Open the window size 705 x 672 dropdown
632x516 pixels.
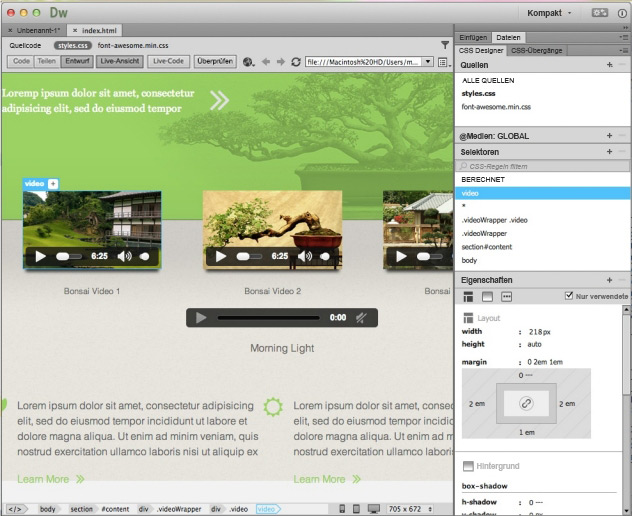[410, 509]
